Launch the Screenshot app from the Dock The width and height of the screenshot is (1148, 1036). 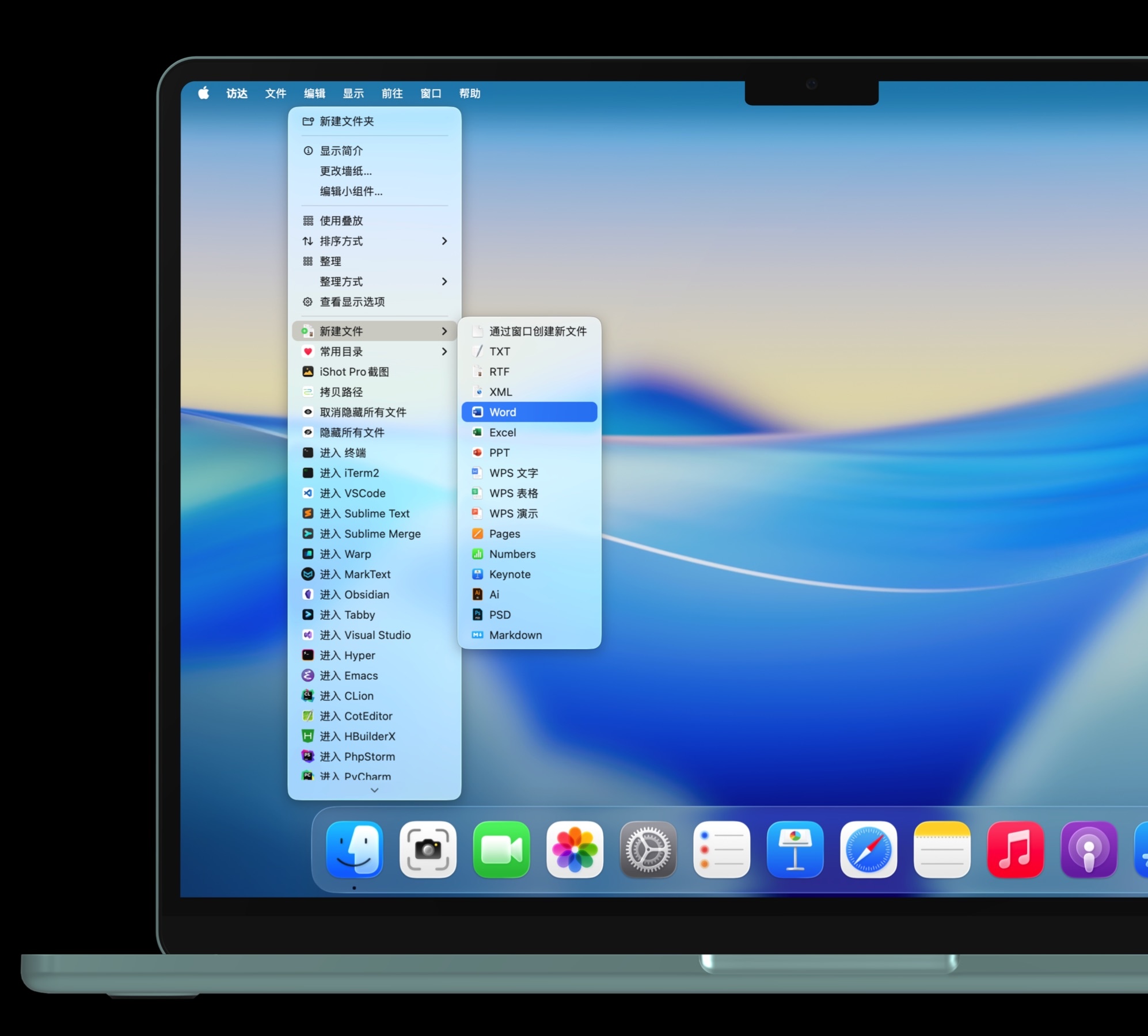(x=428, y=849)
